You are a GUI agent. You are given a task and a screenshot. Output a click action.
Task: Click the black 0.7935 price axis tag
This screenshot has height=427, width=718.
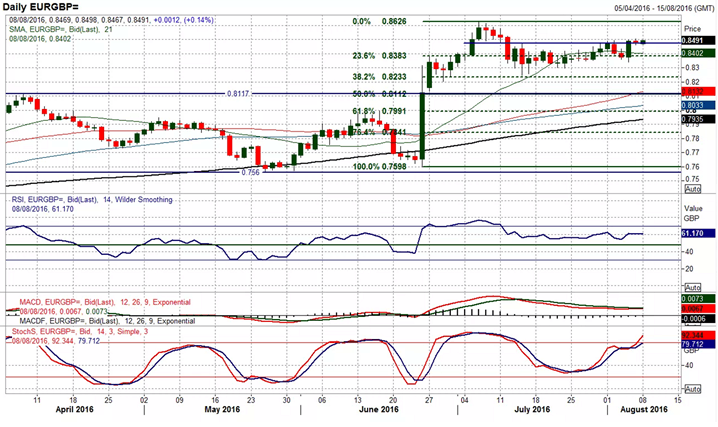(692, 117)
